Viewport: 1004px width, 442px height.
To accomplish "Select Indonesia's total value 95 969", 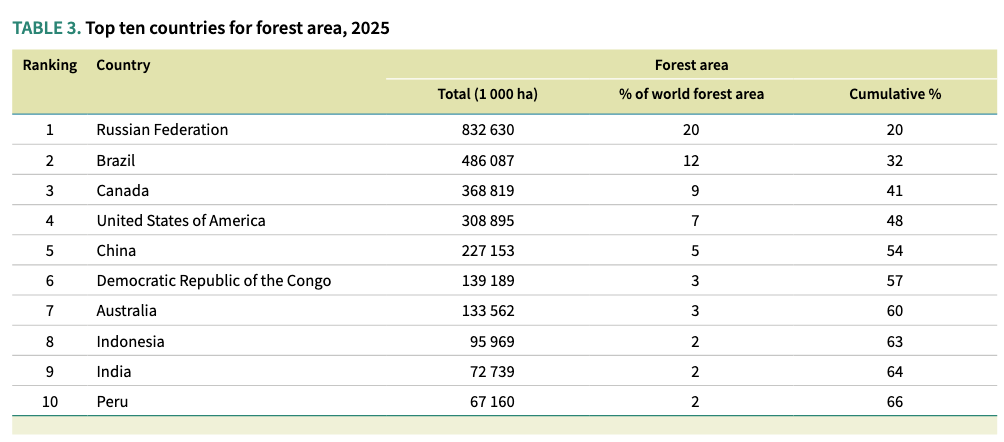I will click(x=491, y=341).
